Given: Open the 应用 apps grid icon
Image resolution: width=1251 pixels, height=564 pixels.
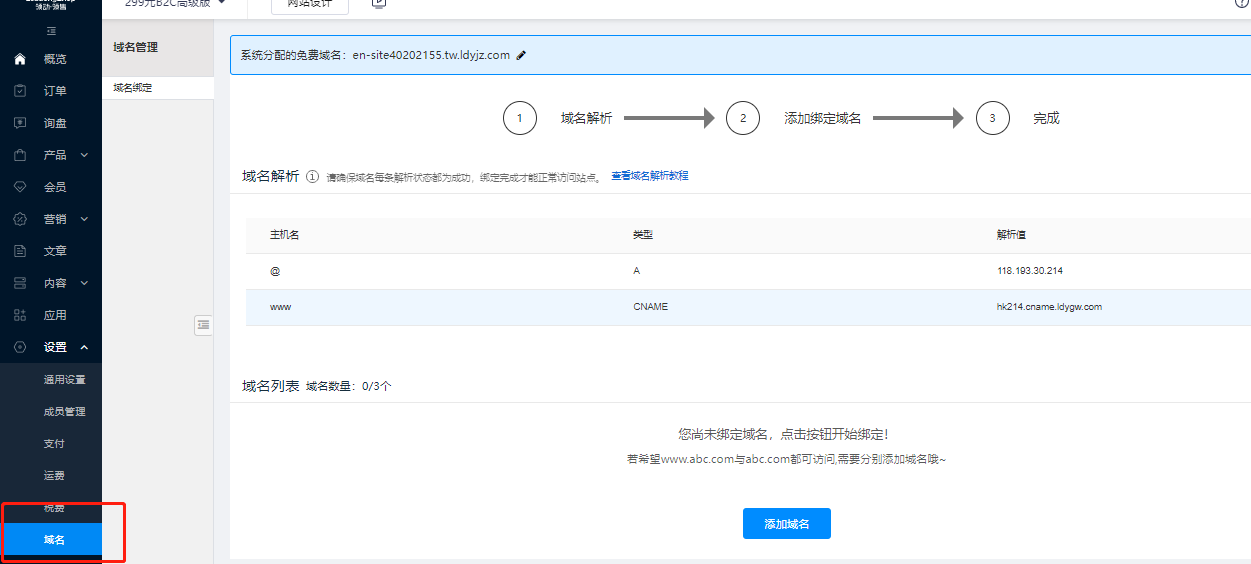Looking at the screenshot, I should pos(20,315).
